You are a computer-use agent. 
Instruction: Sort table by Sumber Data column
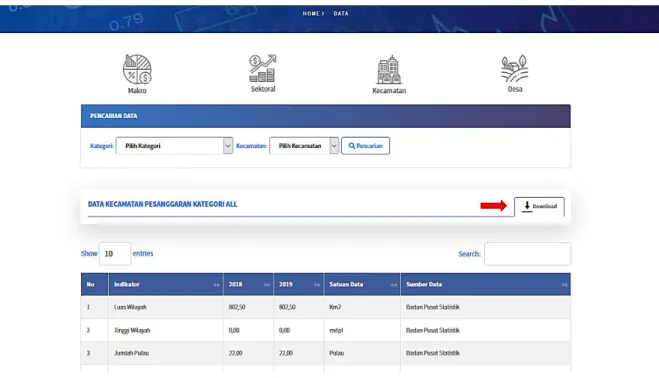pyautogui.click(x=486, y=285)
